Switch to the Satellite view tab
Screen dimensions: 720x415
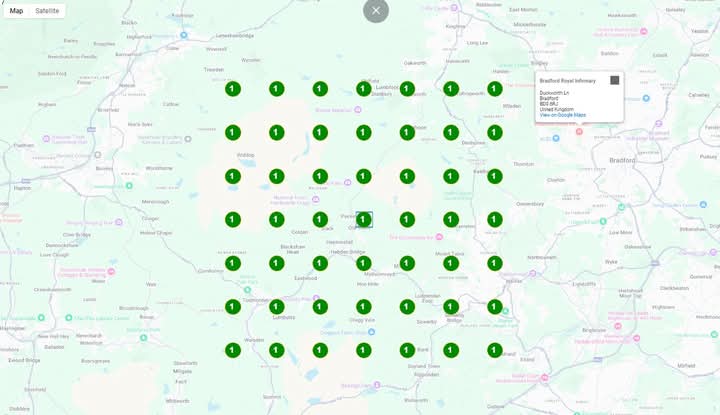pyautogui.click(x=47, y=11)
